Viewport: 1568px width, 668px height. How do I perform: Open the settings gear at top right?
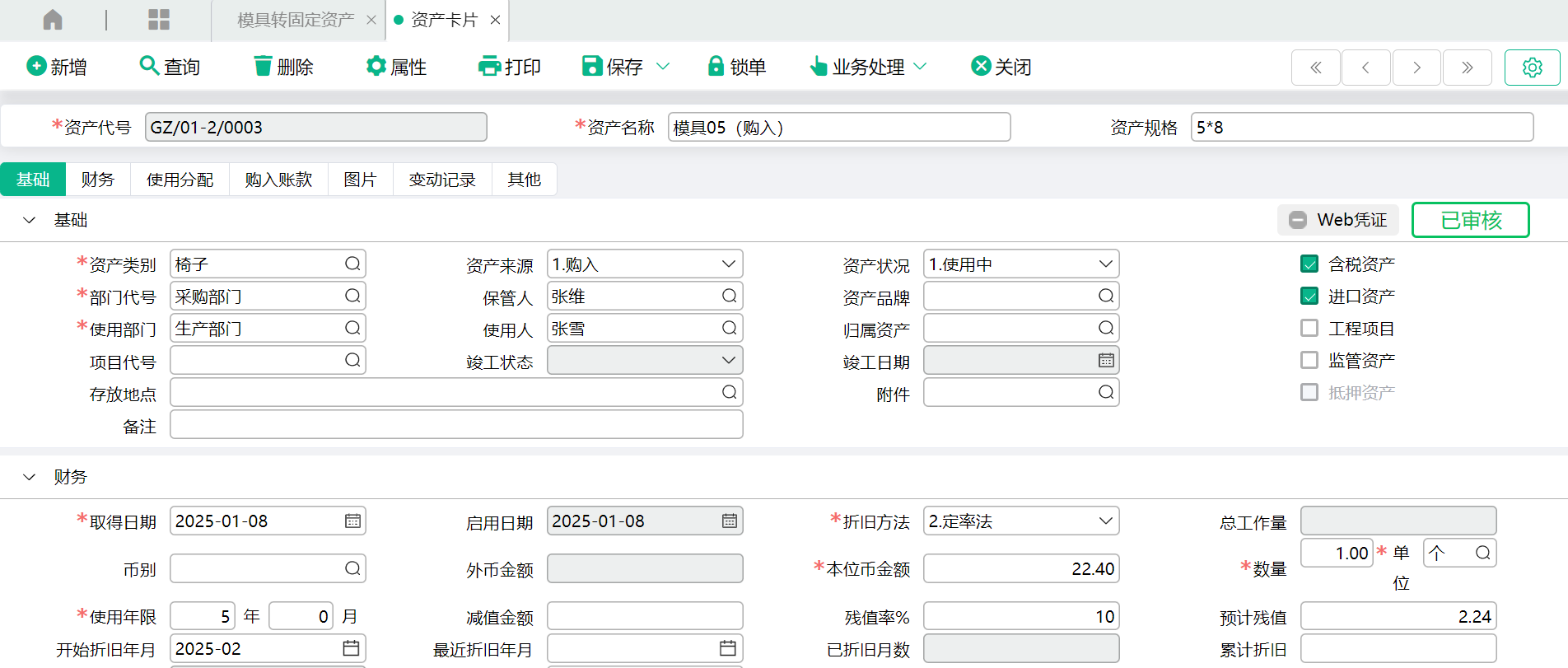pos(1532,68)
